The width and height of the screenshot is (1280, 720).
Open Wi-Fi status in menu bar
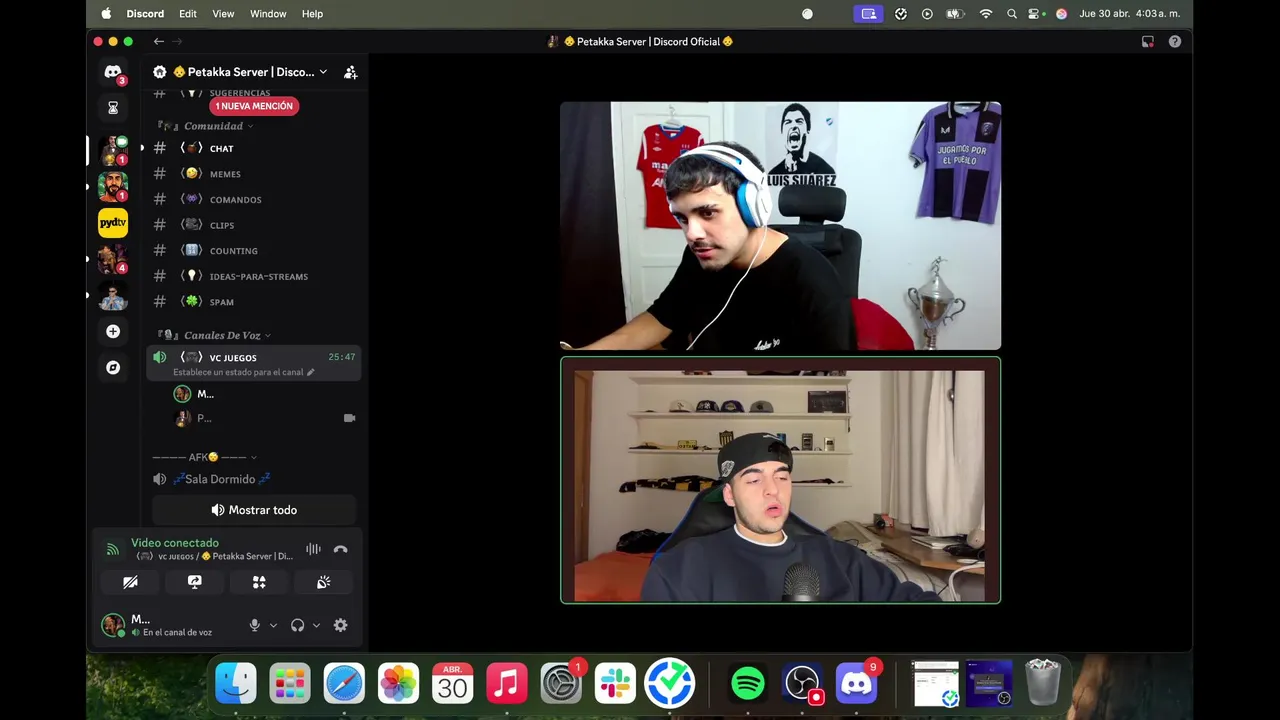tap(986, 14)
